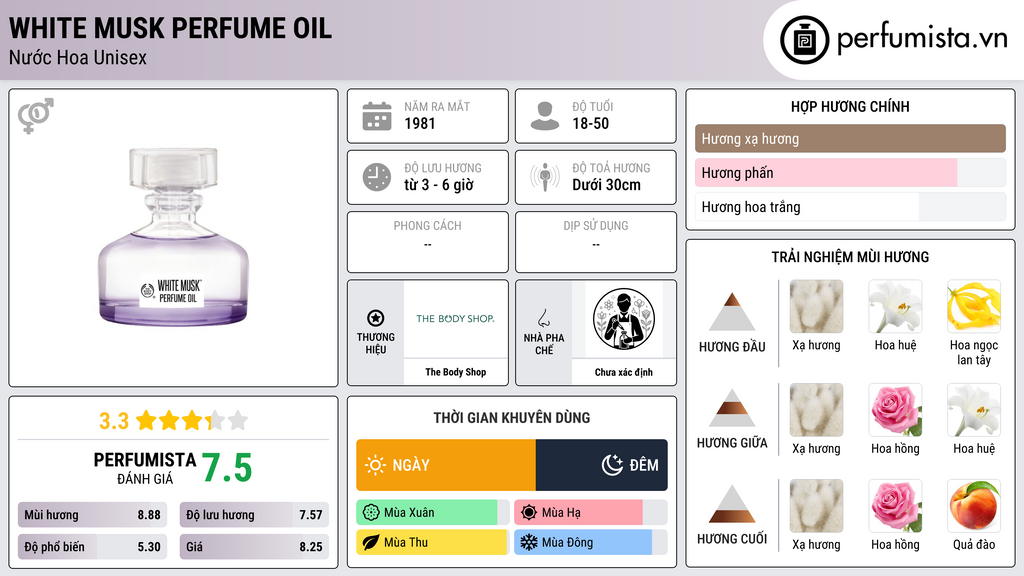This screenshot has height=576, width=1024.
Task: Click the Giá 8.25 score bar
Action: click(x=254, y=547)
